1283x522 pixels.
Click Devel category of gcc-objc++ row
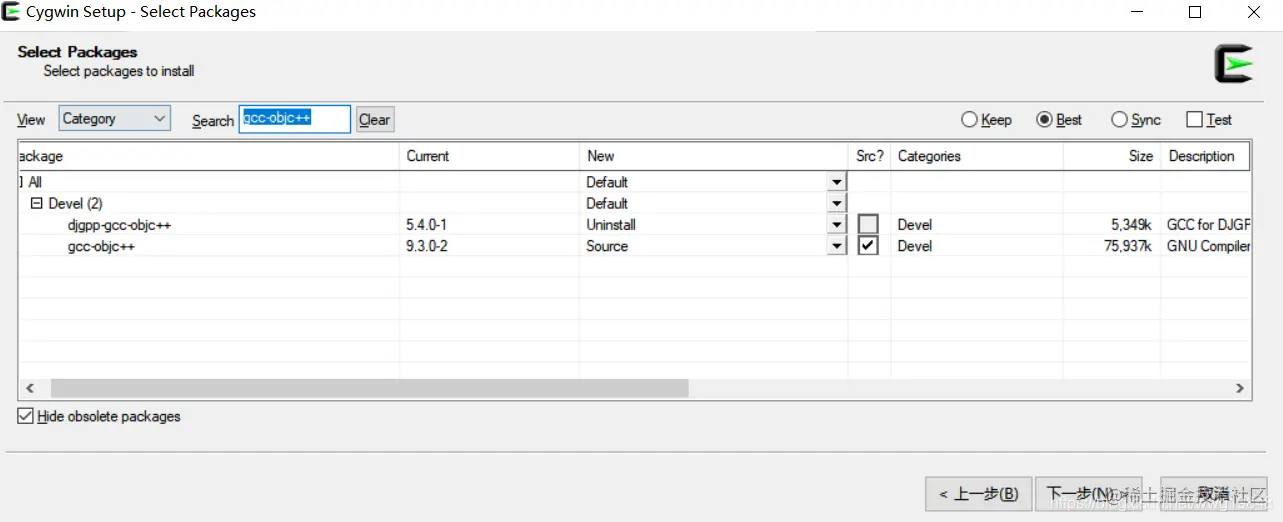(x=915, y=246)
